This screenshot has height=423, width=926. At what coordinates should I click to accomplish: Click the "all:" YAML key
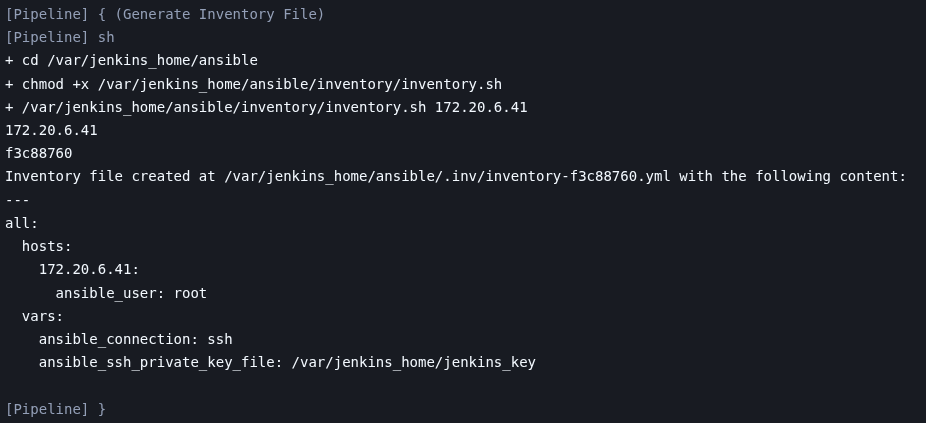click(21, 223)
